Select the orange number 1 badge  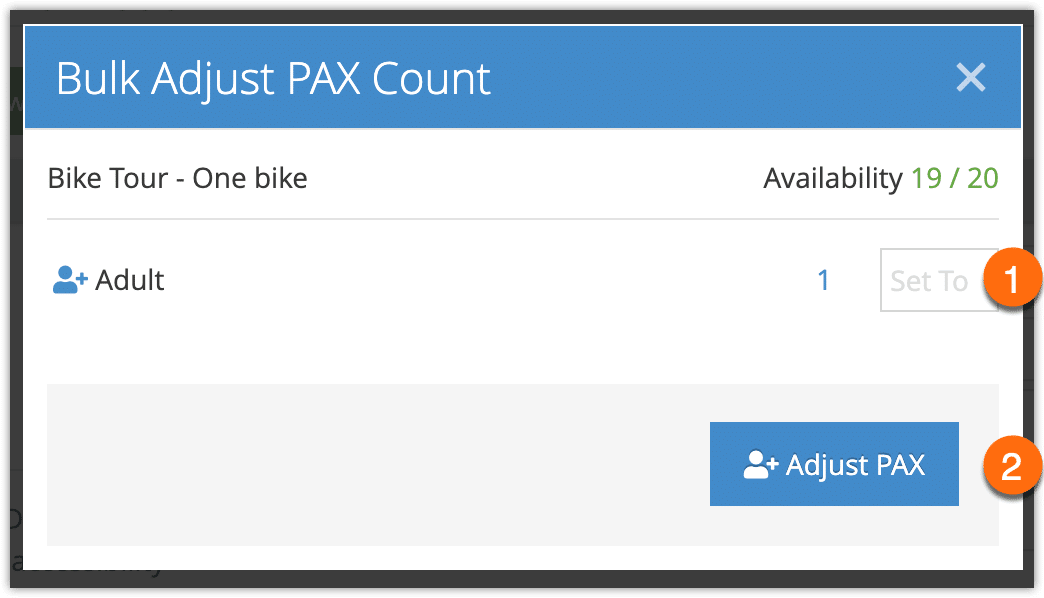1011,278
